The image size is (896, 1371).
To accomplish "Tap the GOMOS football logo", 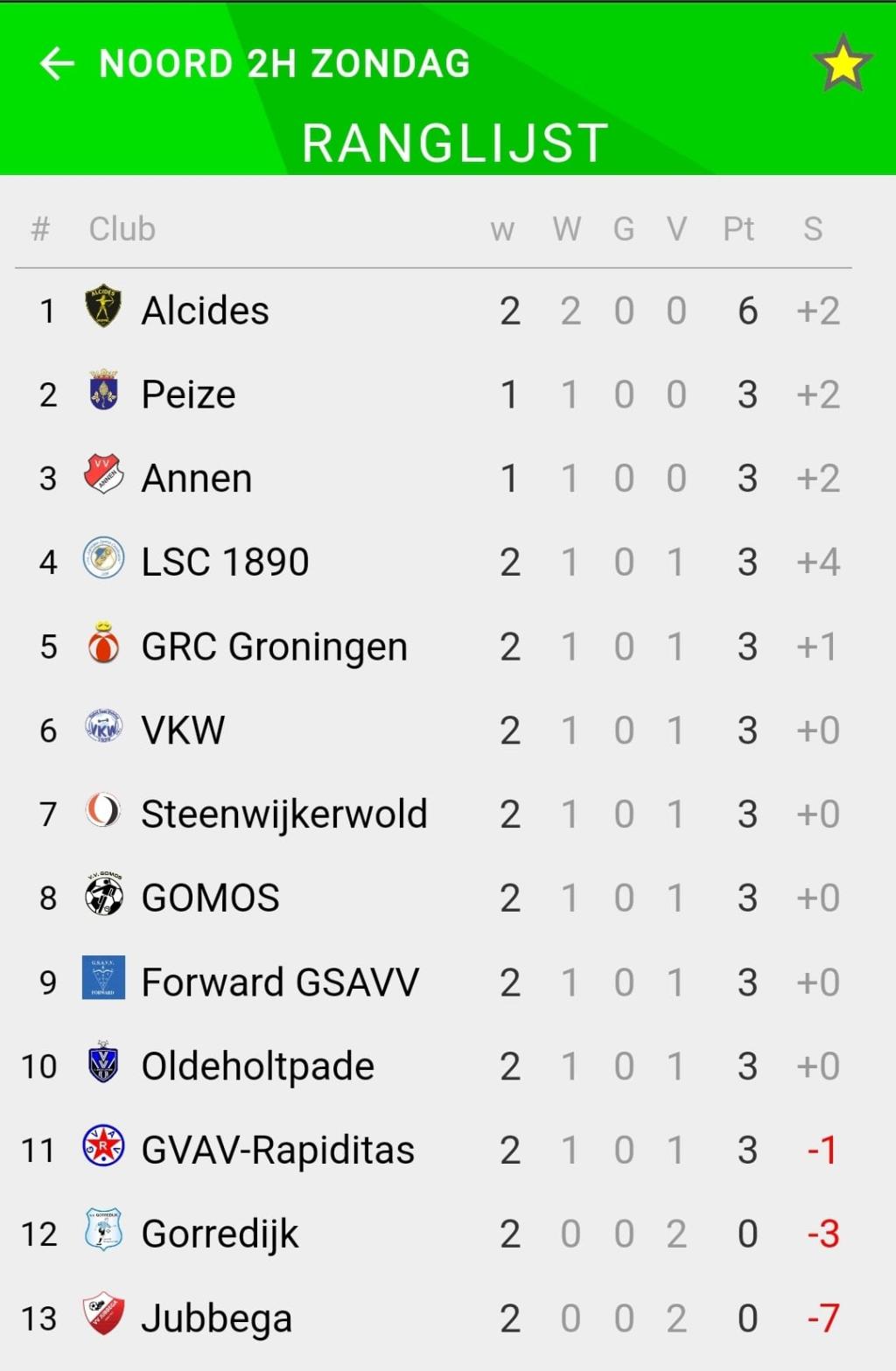I will (x=103, y=894).
